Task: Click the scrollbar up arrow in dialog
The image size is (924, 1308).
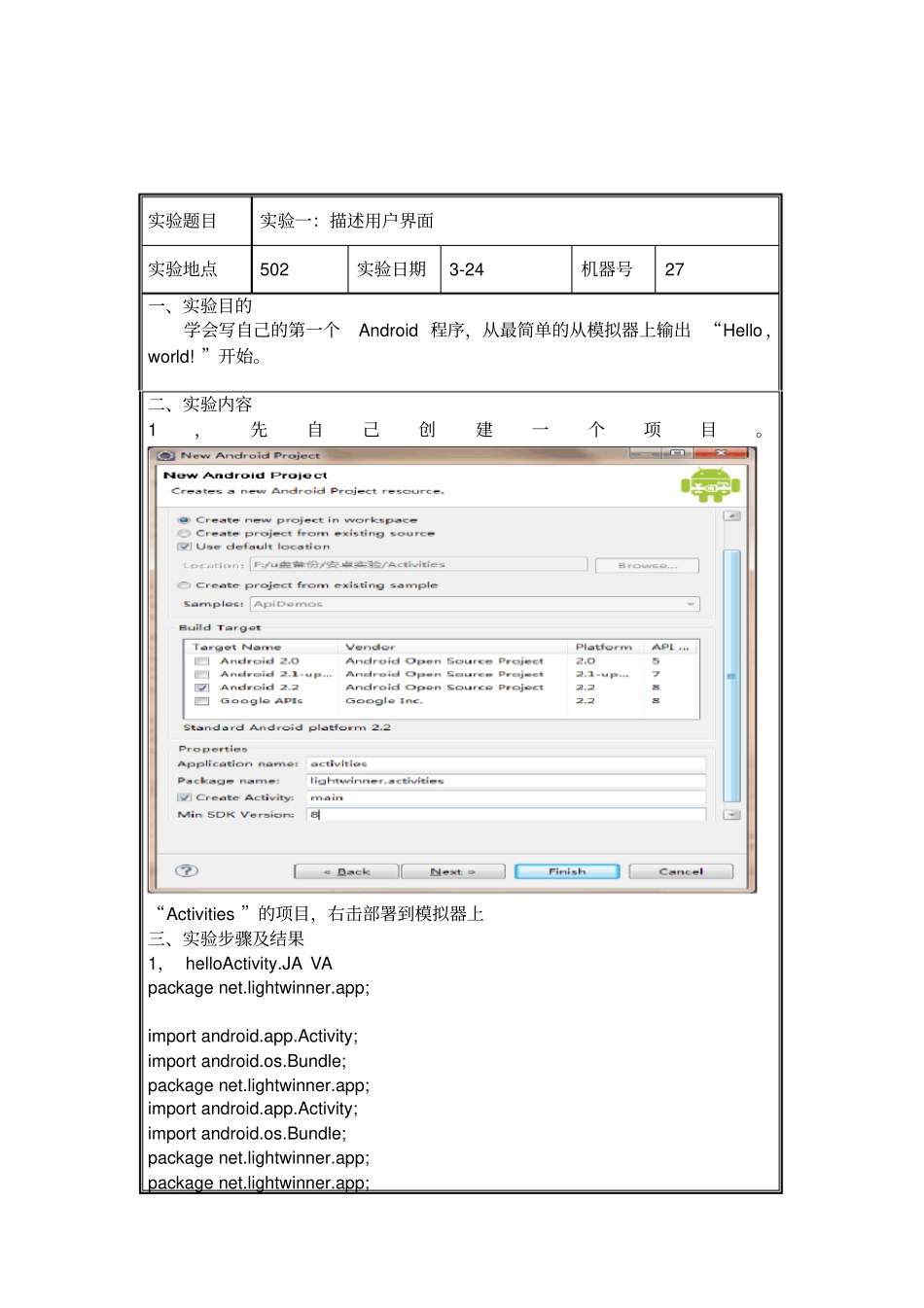Action: click(x=732, y=515)
